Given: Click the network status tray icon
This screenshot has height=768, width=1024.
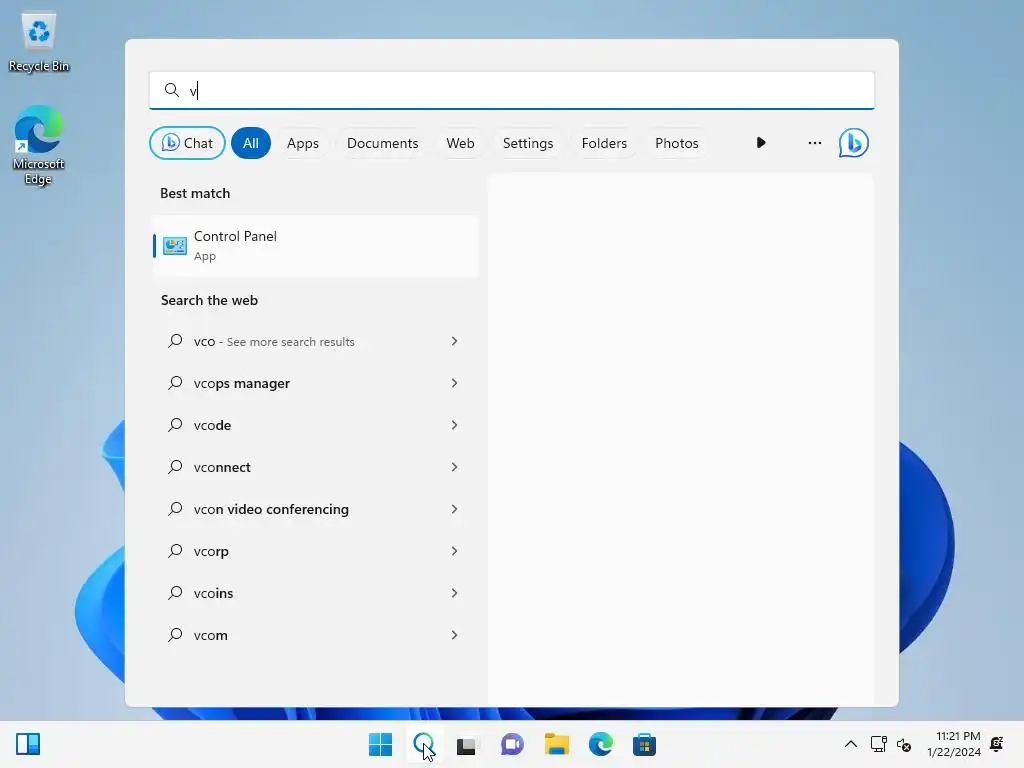Looking at the screenshot, I should 879,744.
